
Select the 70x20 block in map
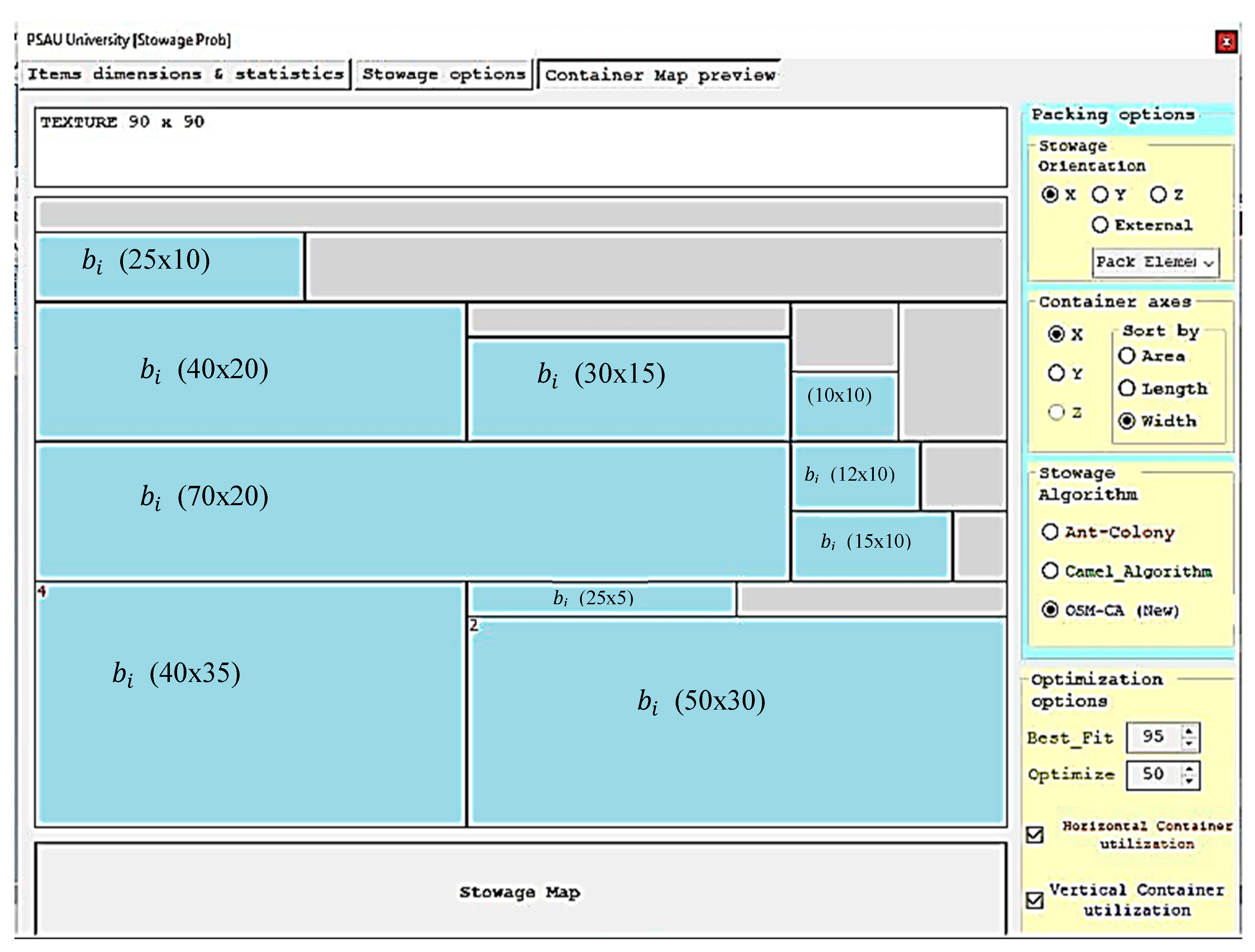[x=413, y=512]
